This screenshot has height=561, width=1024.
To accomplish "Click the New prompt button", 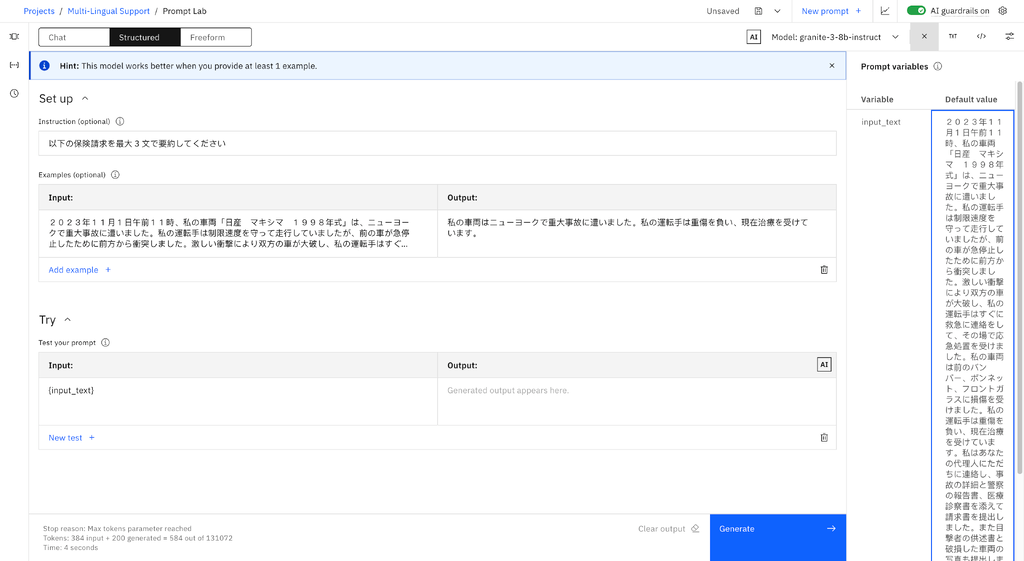I will pyautogui.click(x=831, y=11).
